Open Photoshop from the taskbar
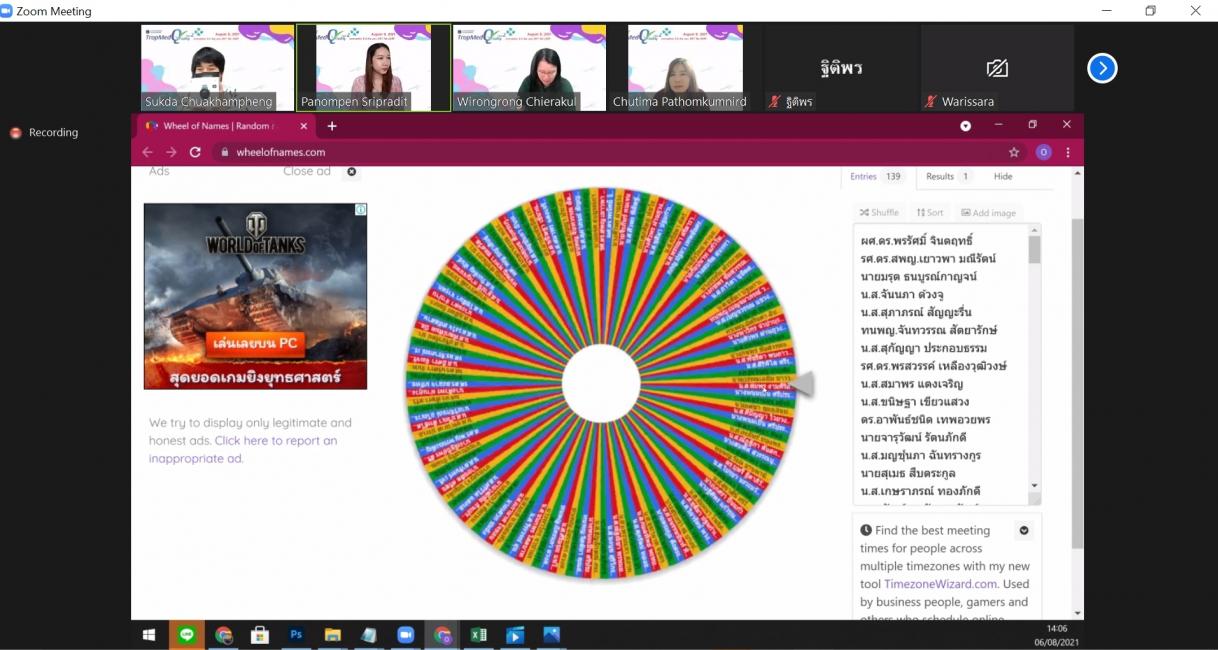The width and height of the screenshot is (1218, 650). pos(296,635)
